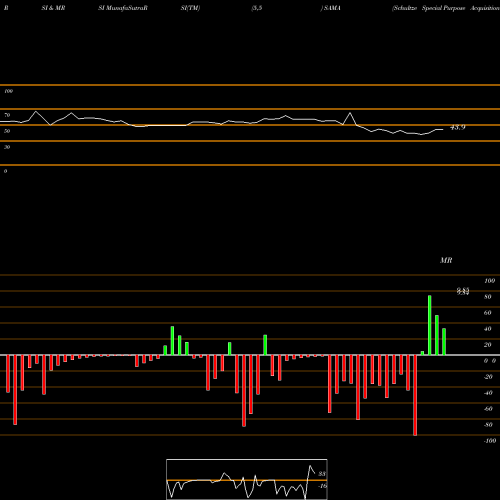Click the SI MunafaSutraR header text
Viewport: 500px width, 500px height.
(123, 8)
